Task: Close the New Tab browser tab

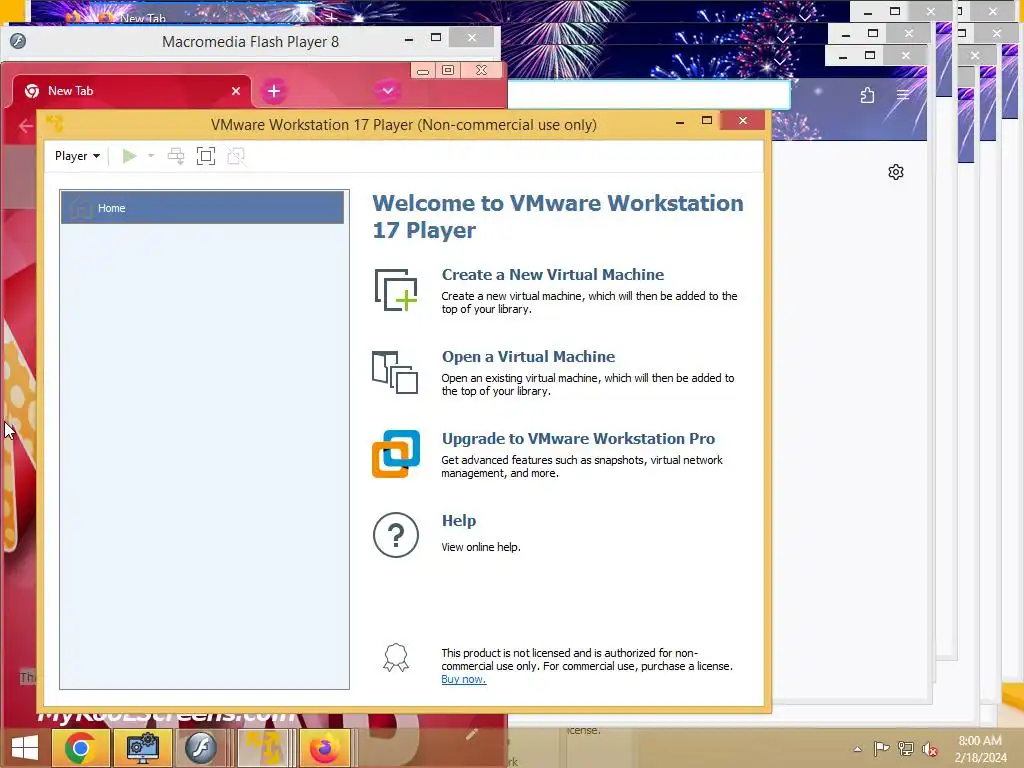Action: [236, 91]
